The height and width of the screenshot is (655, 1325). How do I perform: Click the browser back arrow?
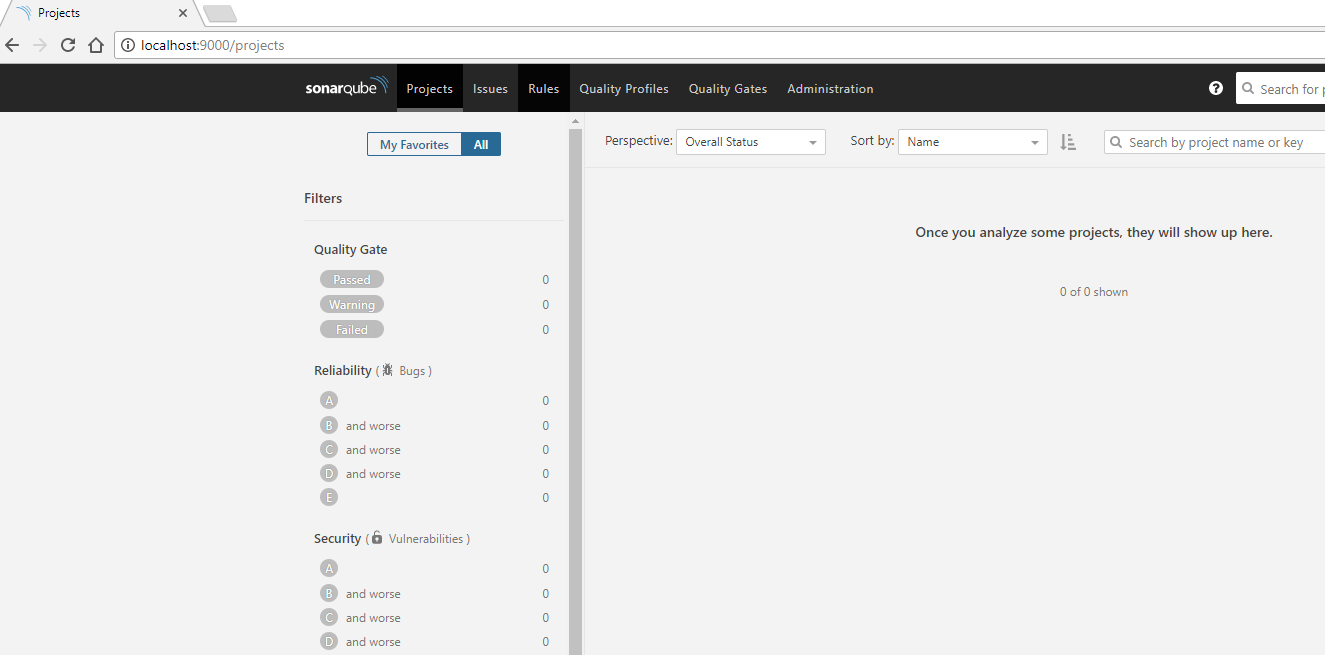pyautogui.click(x=12, y=45)
